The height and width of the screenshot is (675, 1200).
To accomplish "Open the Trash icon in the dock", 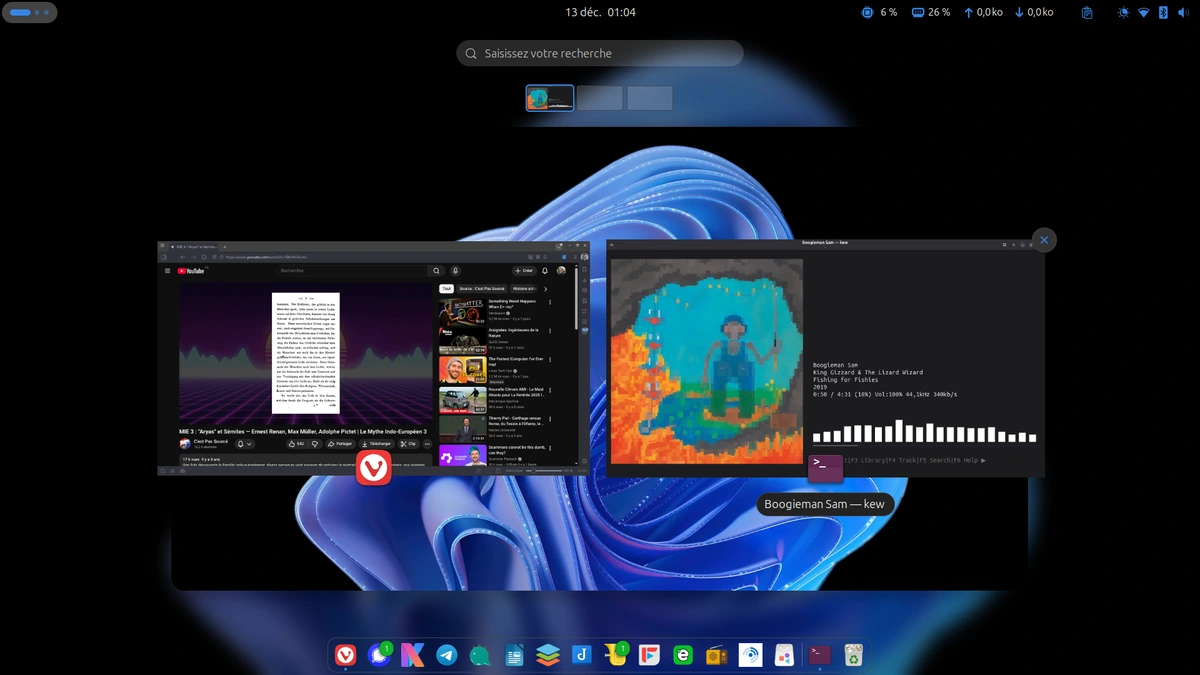I will [x=853, y=655].
